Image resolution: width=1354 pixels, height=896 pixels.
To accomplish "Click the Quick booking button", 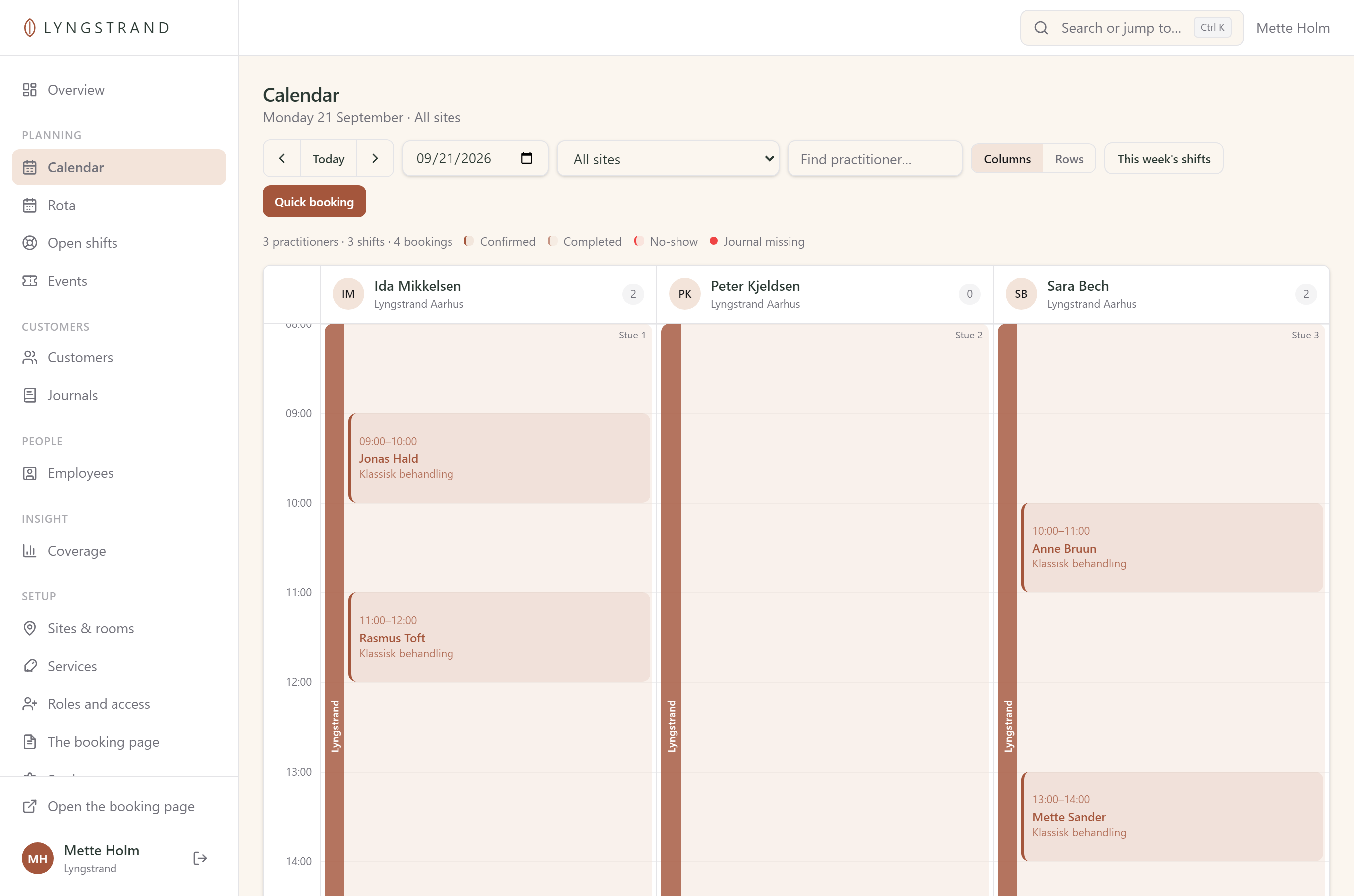I will pyautogui.click(x=314, y=201).
